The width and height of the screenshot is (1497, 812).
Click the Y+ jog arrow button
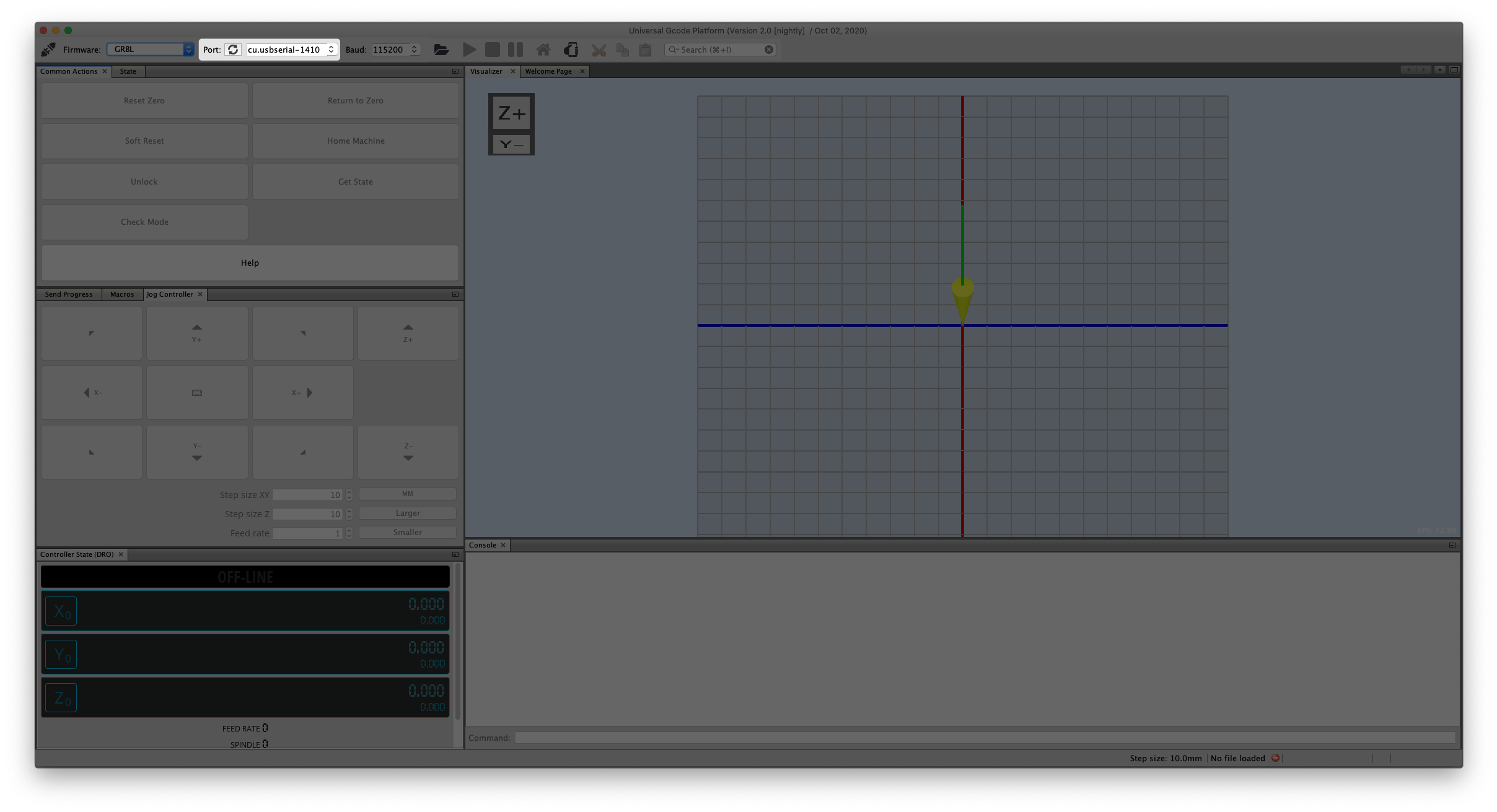pyautogui.click(x=197, y=333)
